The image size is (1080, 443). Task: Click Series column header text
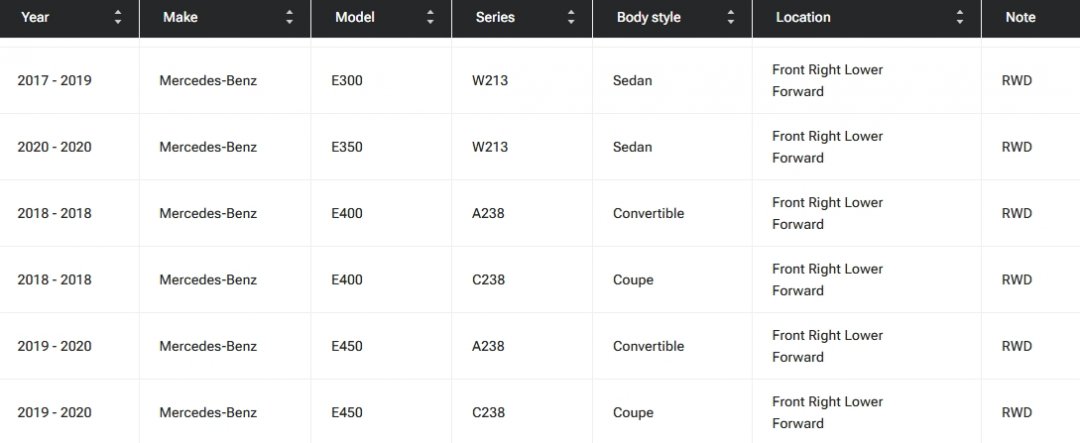click(495, 17)
